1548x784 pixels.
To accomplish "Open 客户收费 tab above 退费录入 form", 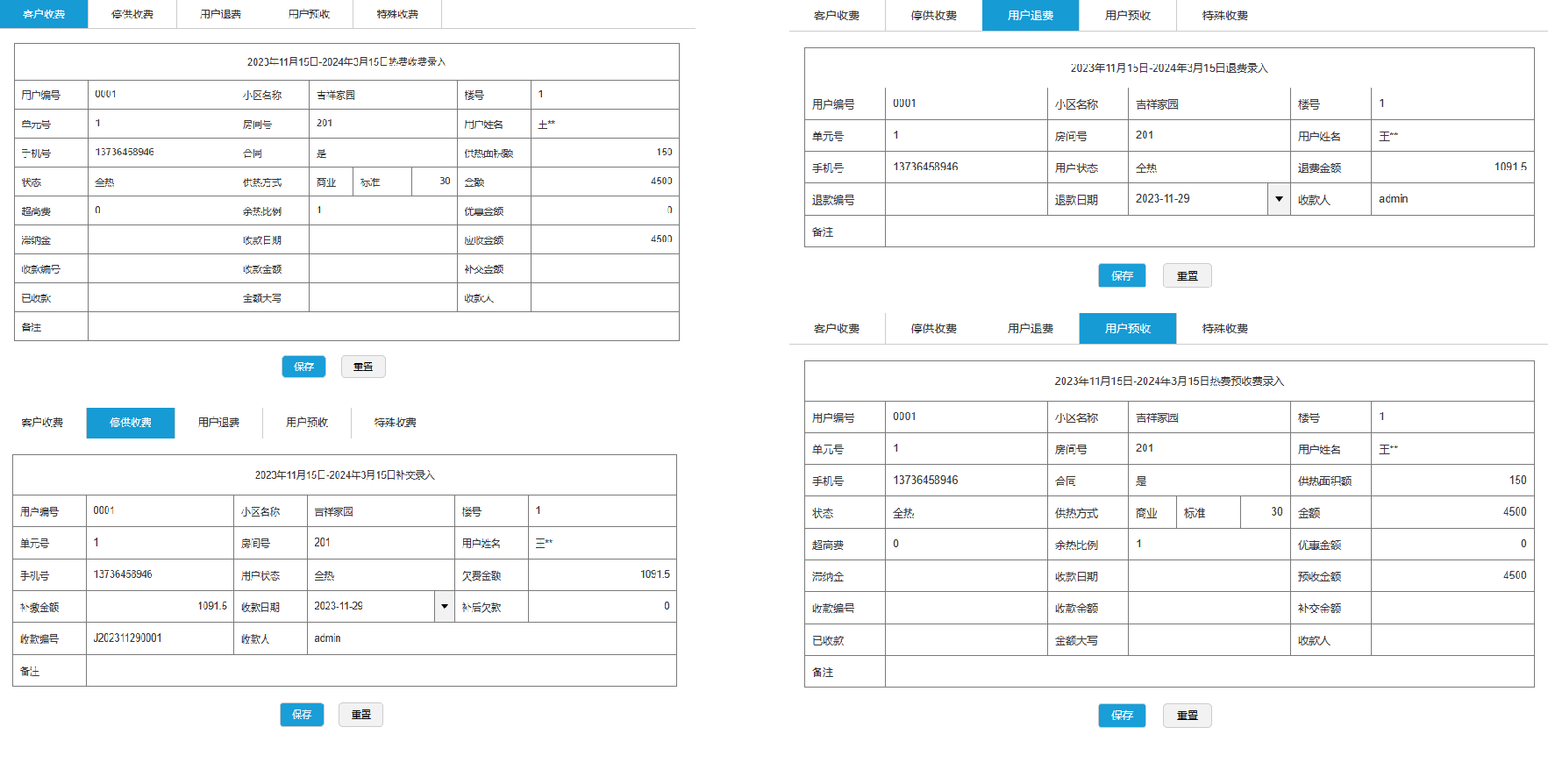I will point(837,16).
